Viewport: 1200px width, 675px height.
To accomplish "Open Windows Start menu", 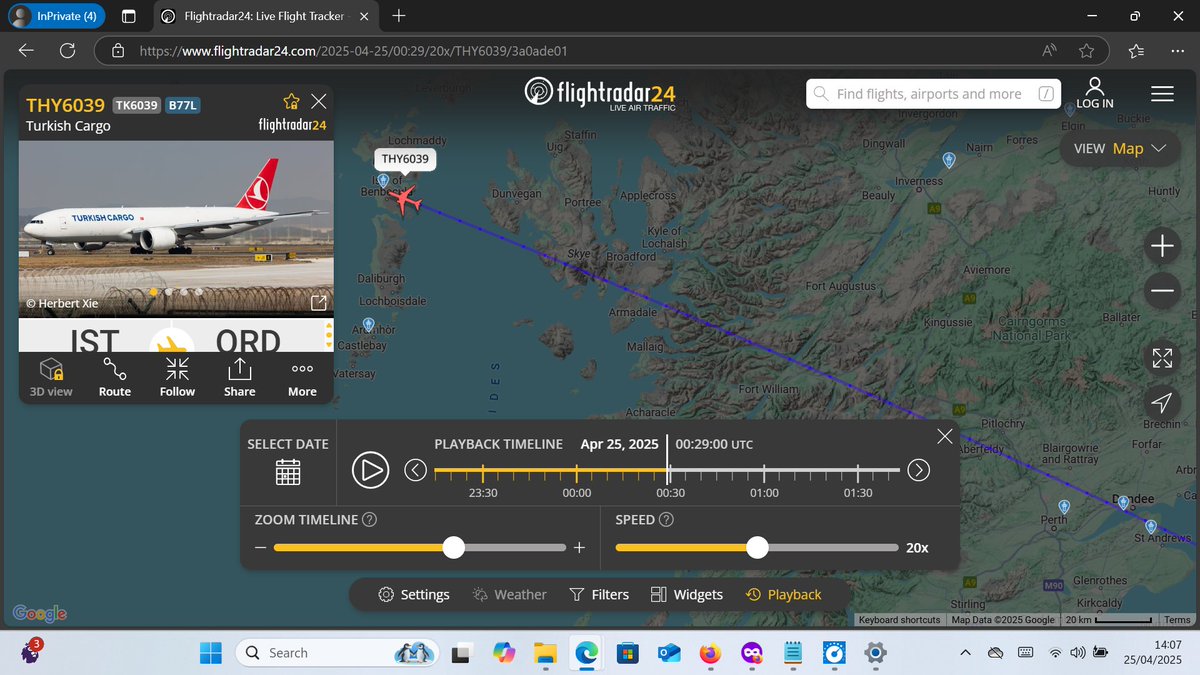I will click(211, 653).
